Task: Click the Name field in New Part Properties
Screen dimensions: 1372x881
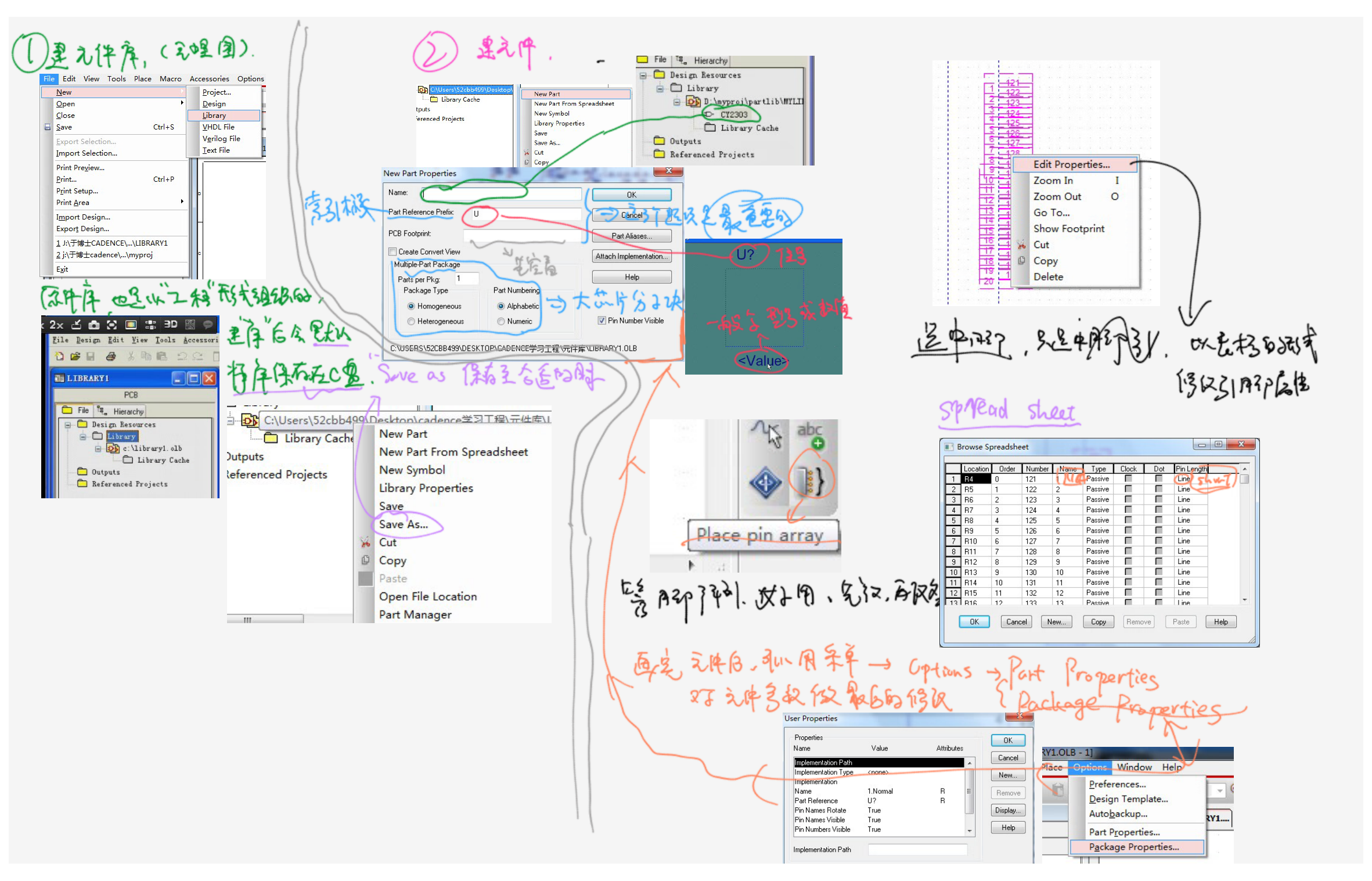Action: pyautogui.click(x=502, y=193)
